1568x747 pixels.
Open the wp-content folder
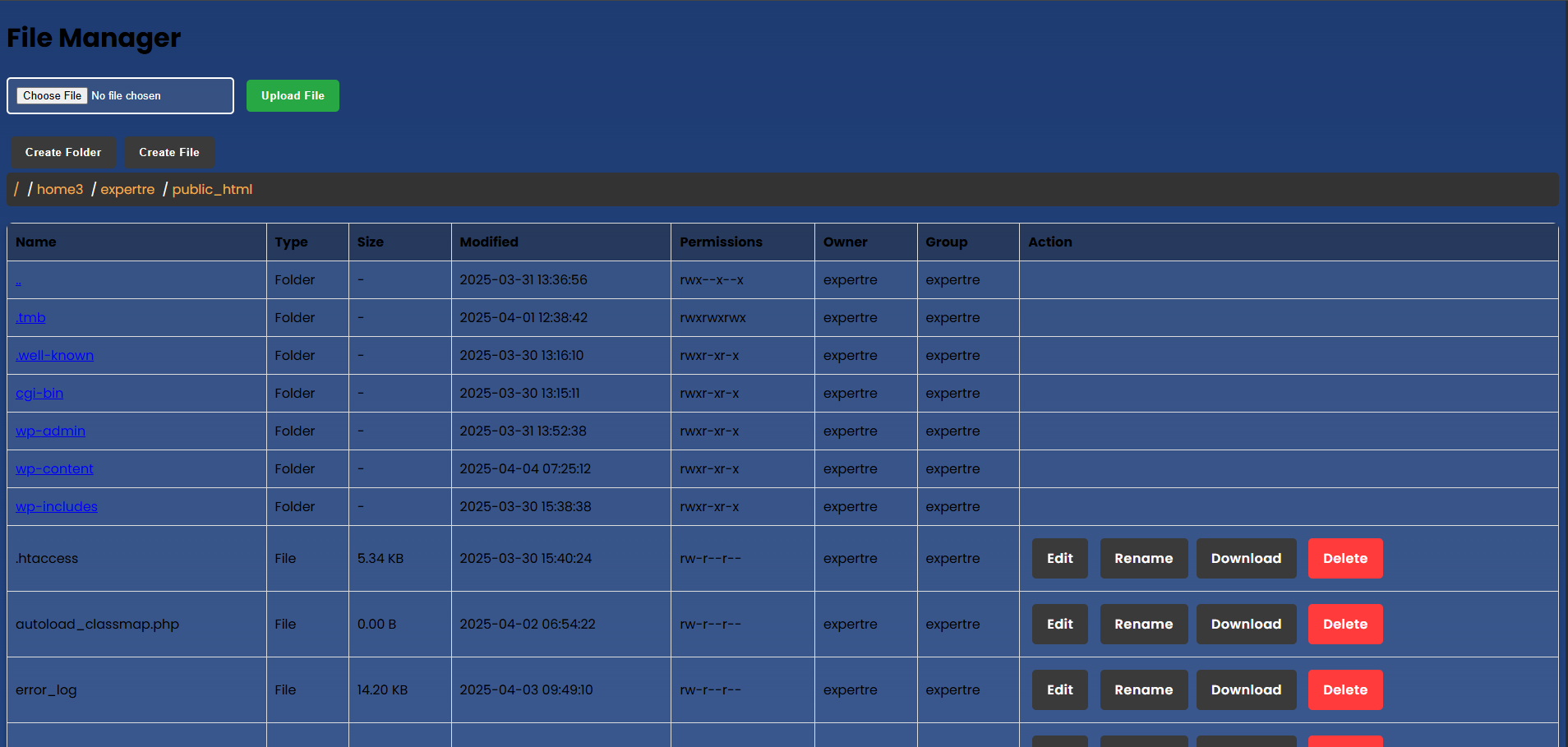coord(54,469)
